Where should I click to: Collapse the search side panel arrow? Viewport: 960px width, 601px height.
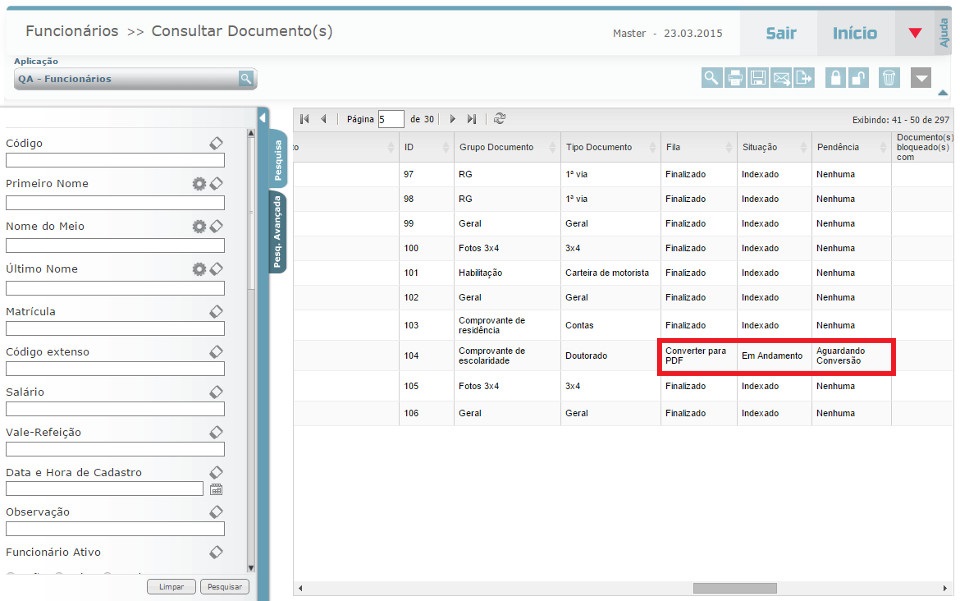coord(262,118)
